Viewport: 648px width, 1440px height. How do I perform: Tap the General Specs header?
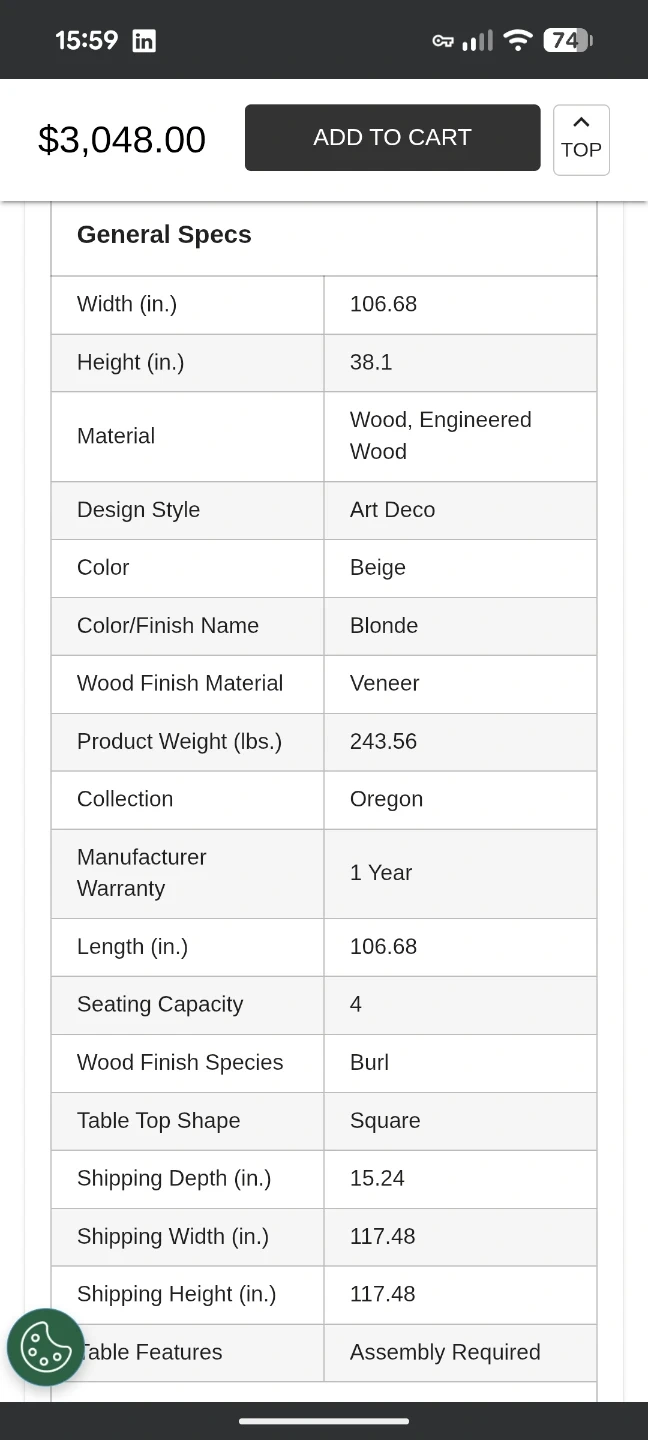(164, 235)
